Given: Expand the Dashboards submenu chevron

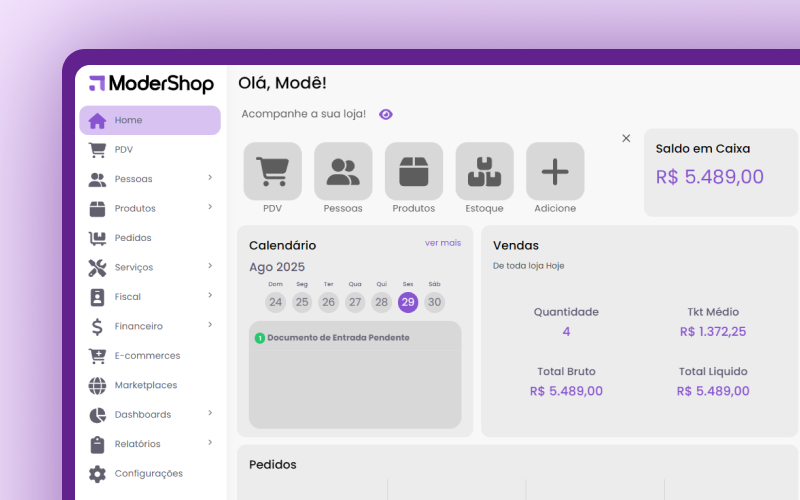Looking at the screenshot, I should click(210, 413).
